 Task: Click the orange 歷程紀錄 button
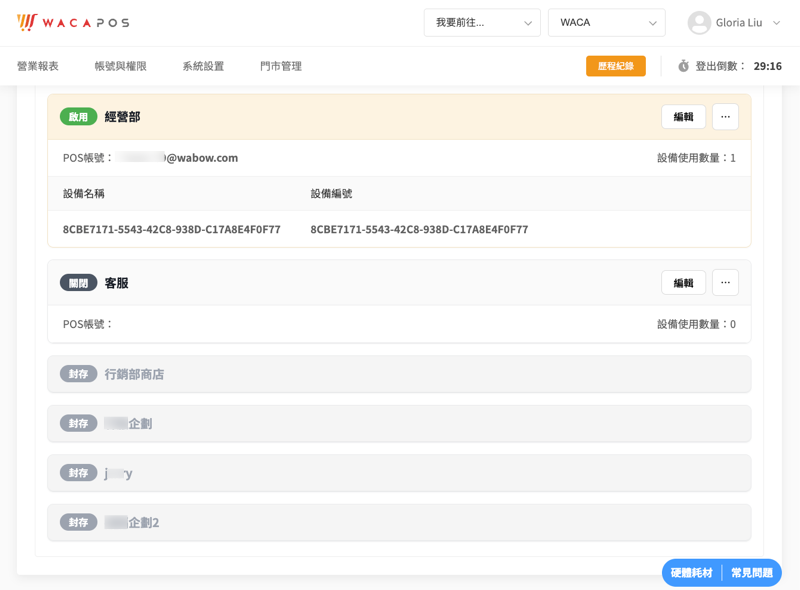tap(616, 66)
